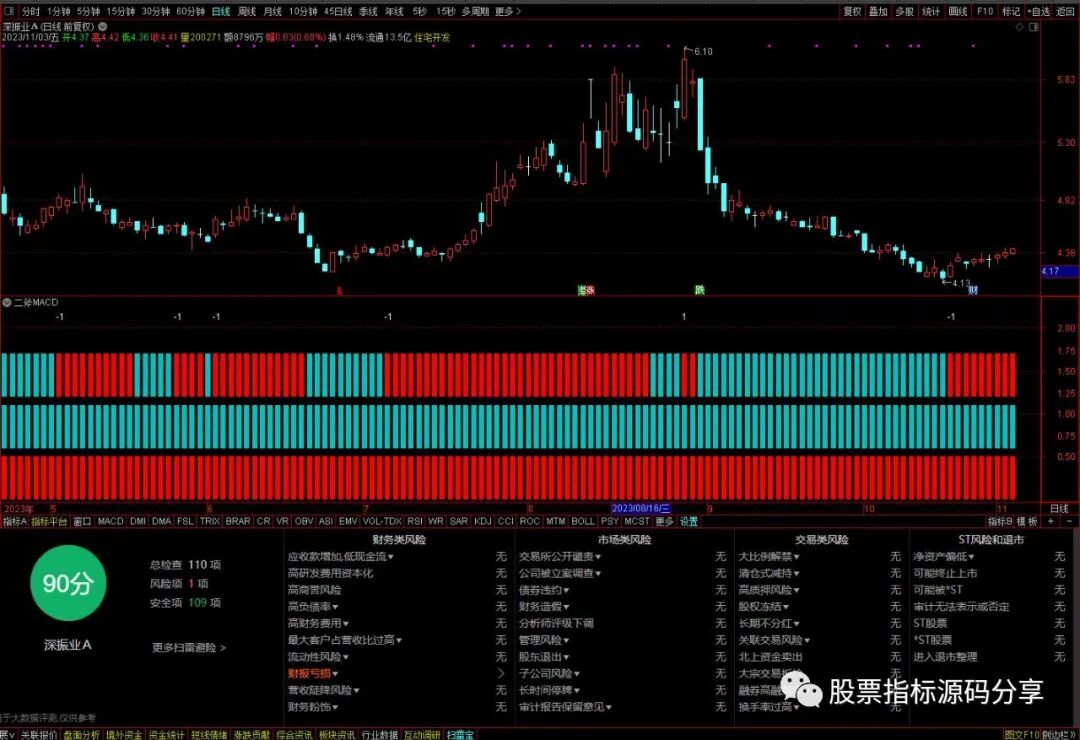This screenshot has height=740, width=1080.
Task: Open 设置 in the indicator bar
Action: click(689, 522)
